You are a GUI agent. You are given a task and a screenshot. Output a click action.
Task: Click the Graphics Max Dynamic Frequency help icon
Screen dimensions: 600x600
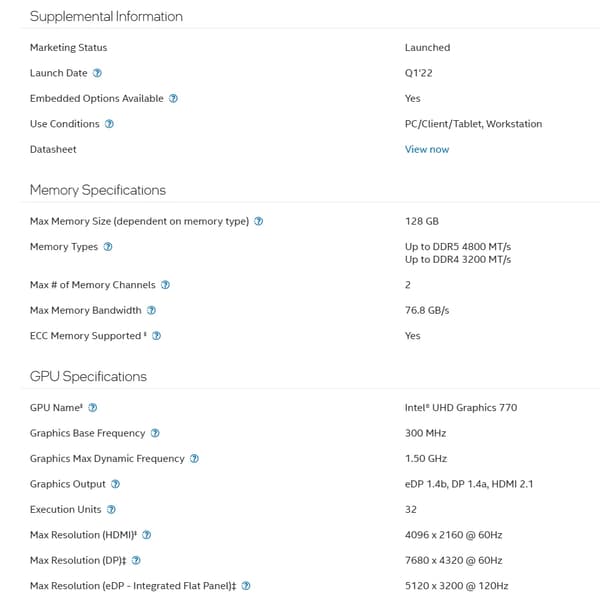click(194, 459)
